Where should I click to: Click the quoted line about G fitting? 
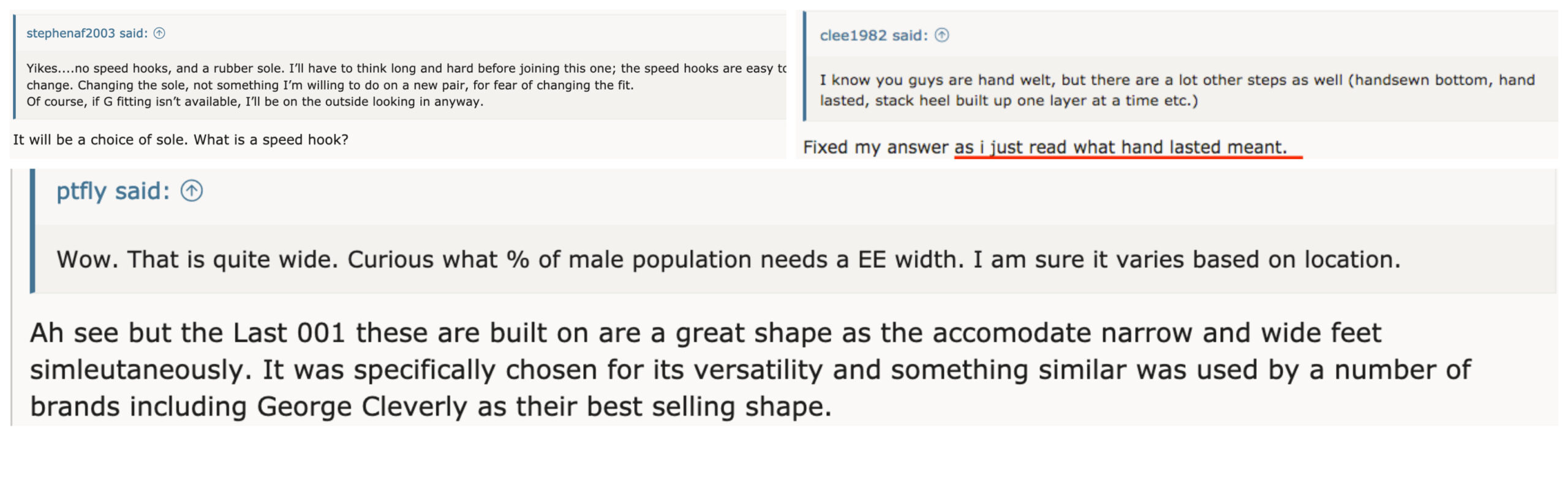pyautogui.click(x=255, y=102)
